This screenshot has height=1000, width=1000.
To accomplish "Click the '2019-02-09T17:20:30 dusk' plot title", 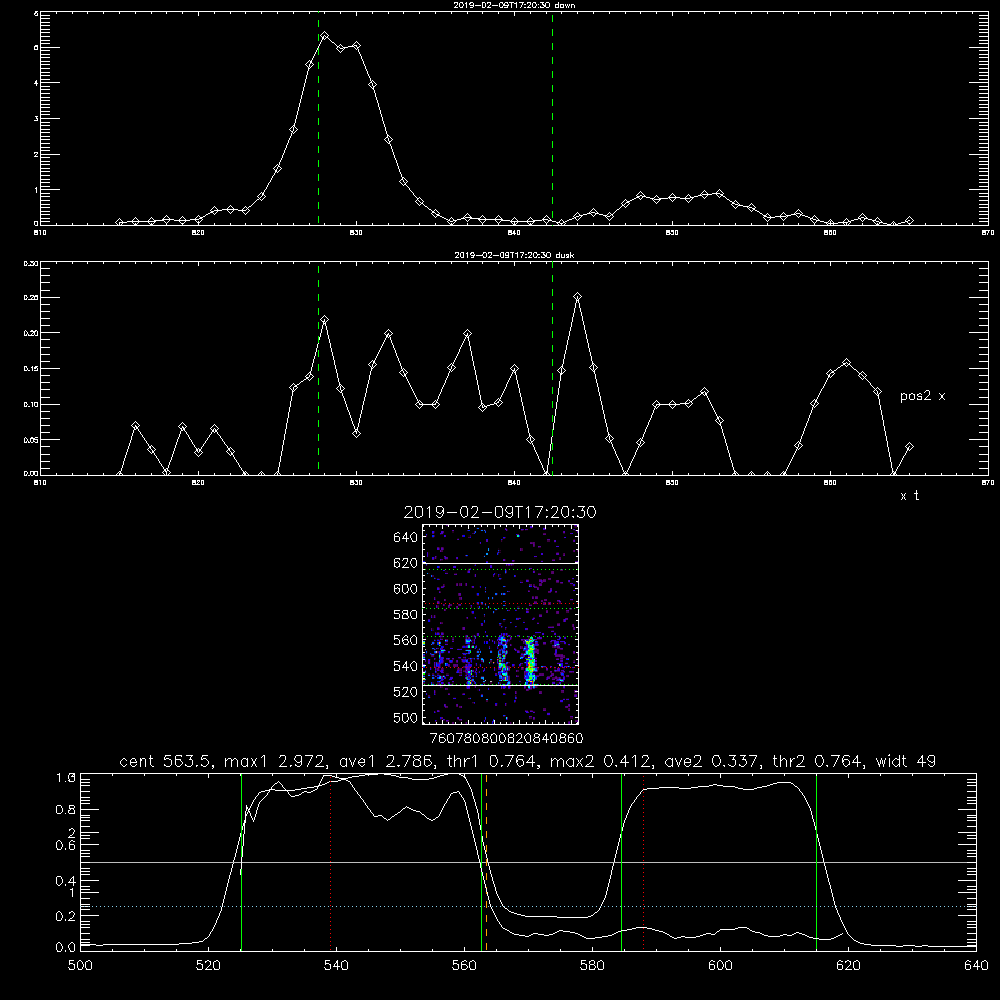I will coord(514,255).
